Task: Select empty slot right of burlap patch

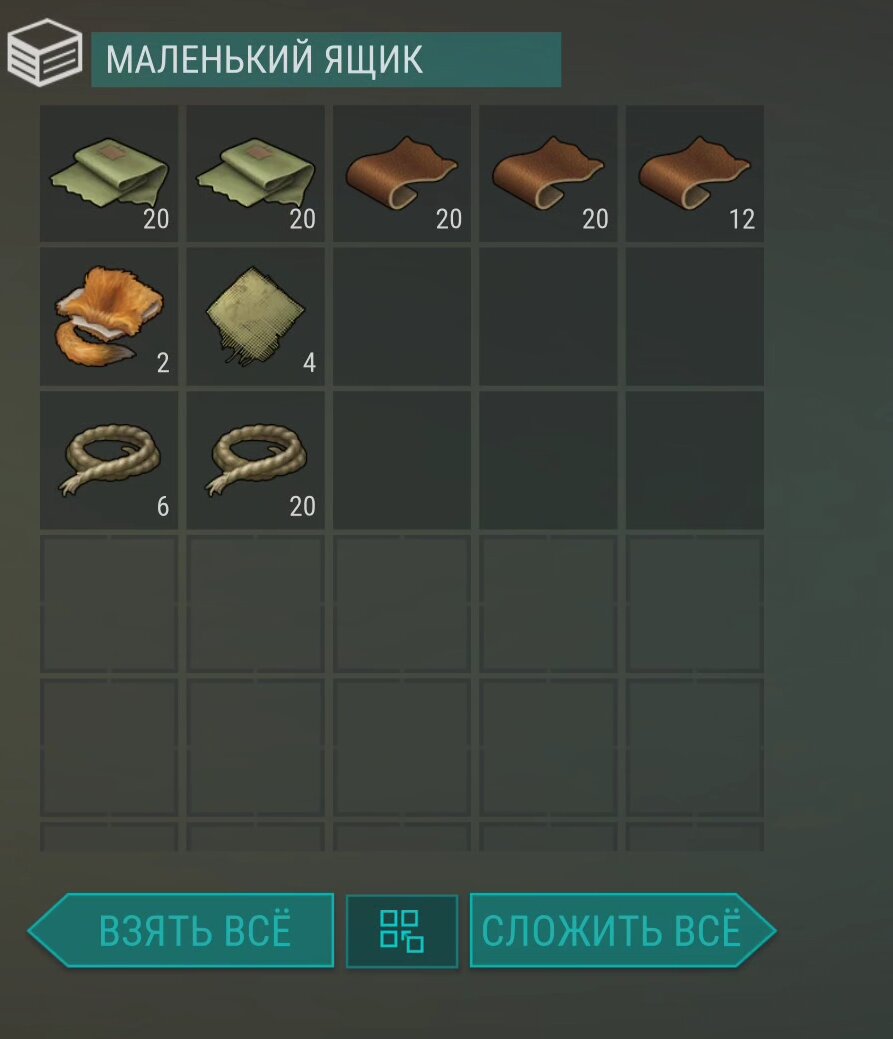Action: coord(402,317)
